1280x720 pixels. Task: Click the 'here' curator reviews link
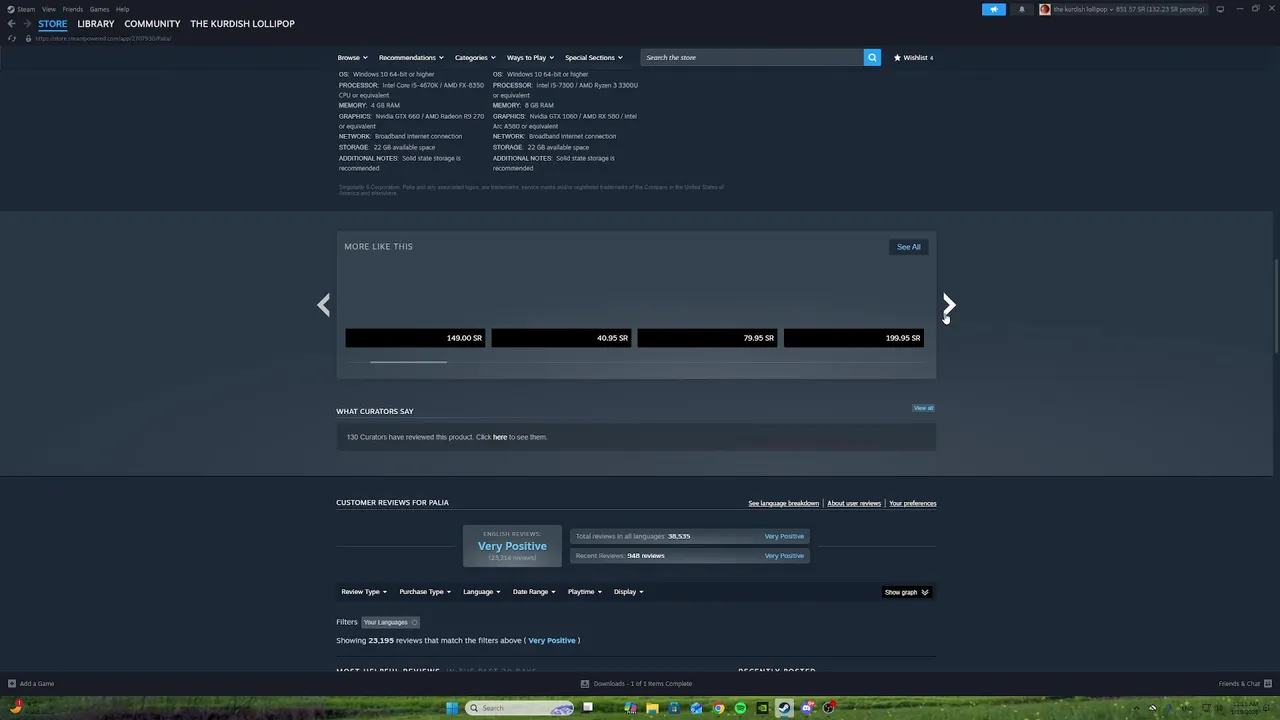point(500,437)
